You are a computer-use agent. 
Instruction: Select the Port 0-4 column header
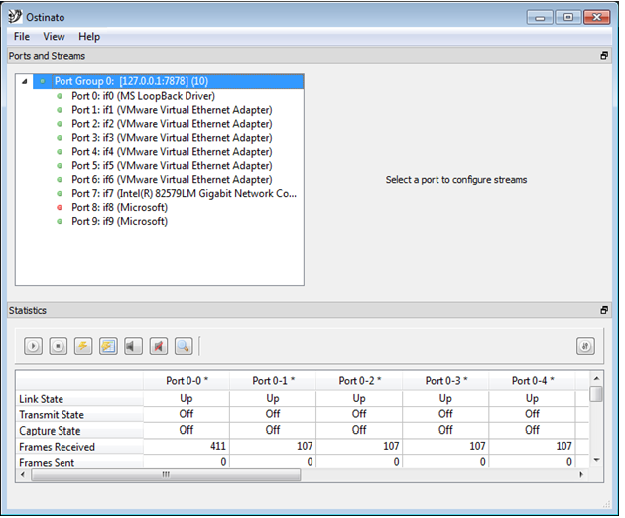click(532, 381)
